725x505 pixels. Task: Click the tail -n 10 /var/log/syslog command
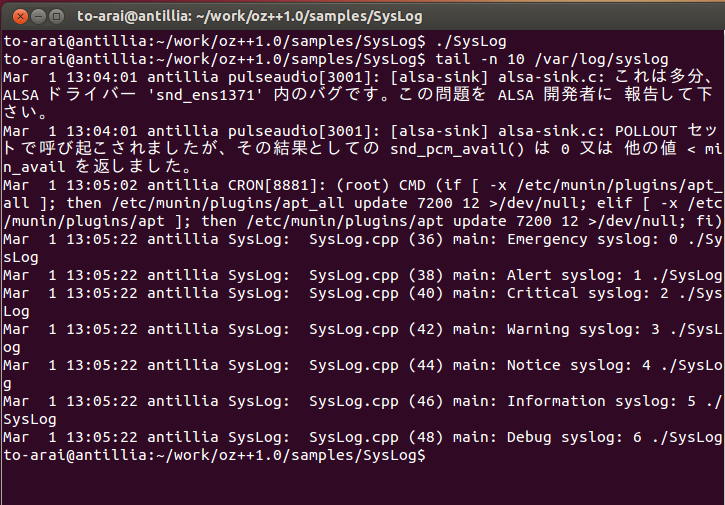point(552,60)
